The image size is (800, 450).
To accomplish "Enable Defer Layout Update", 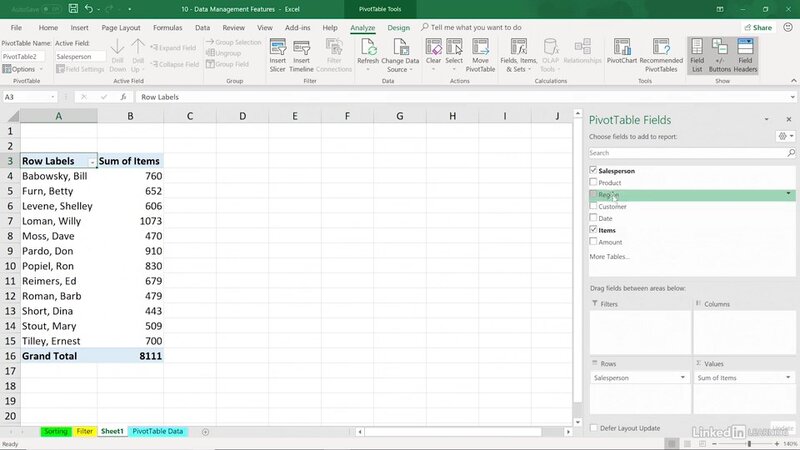I will [594, 428].
